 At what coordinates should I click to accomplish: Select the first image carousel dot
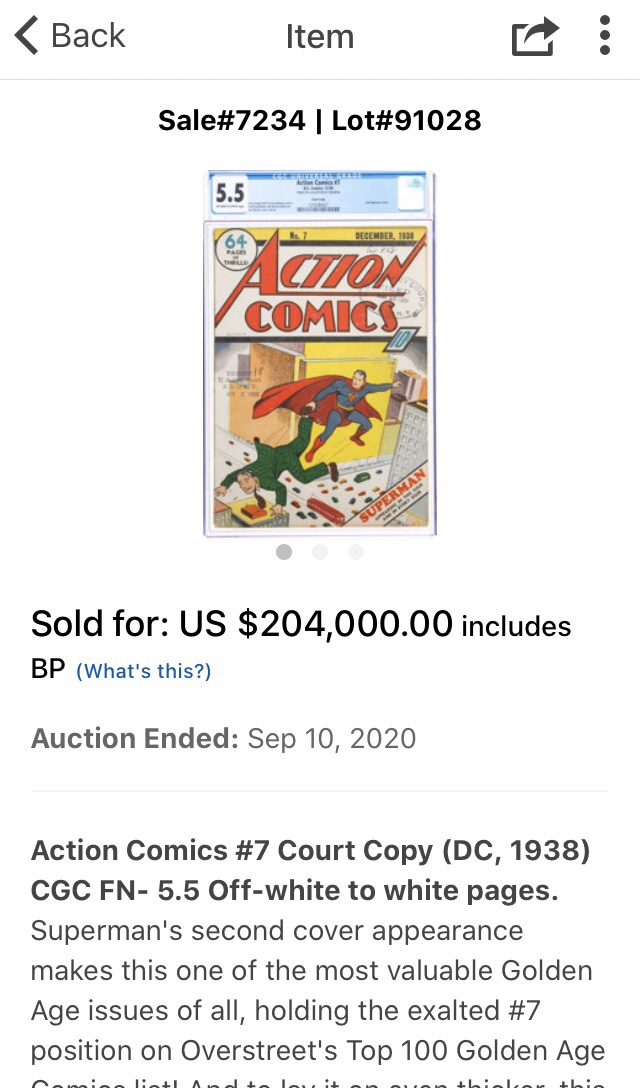pos(284,552)
